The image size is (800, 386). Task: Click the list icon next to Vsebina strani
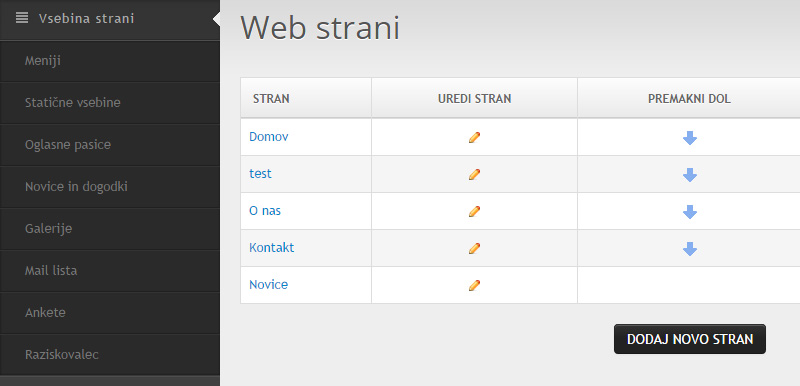point(21,18)
